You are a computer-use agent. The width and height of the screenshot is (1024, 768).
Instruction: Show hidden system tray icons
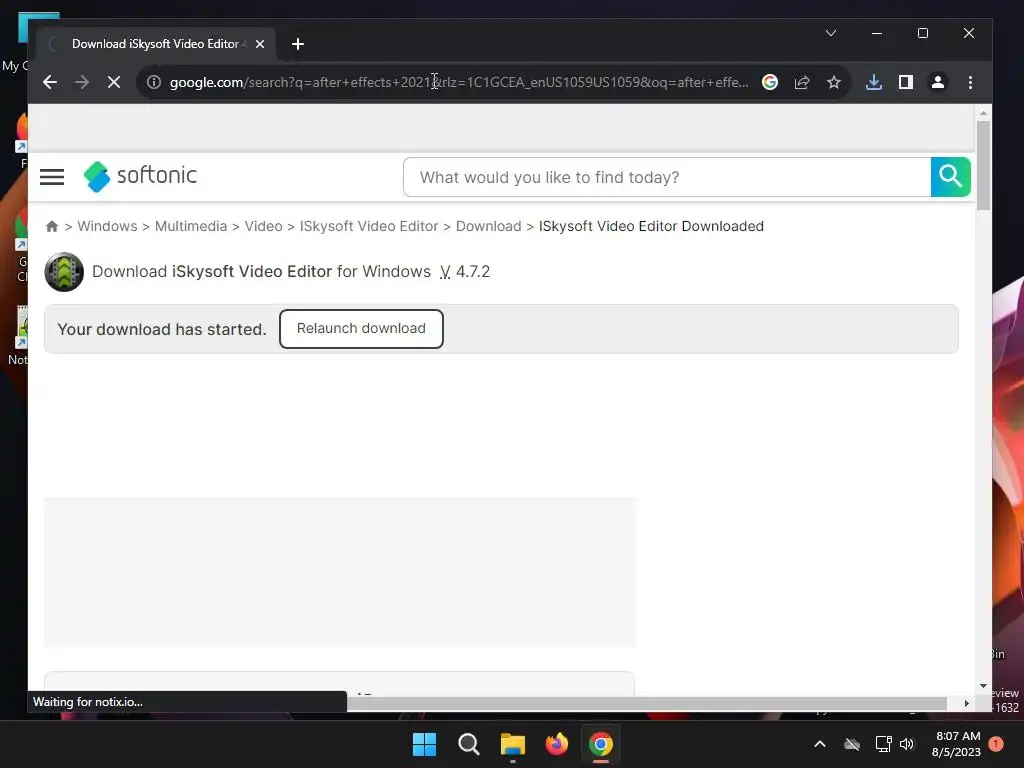pos(820,744)
